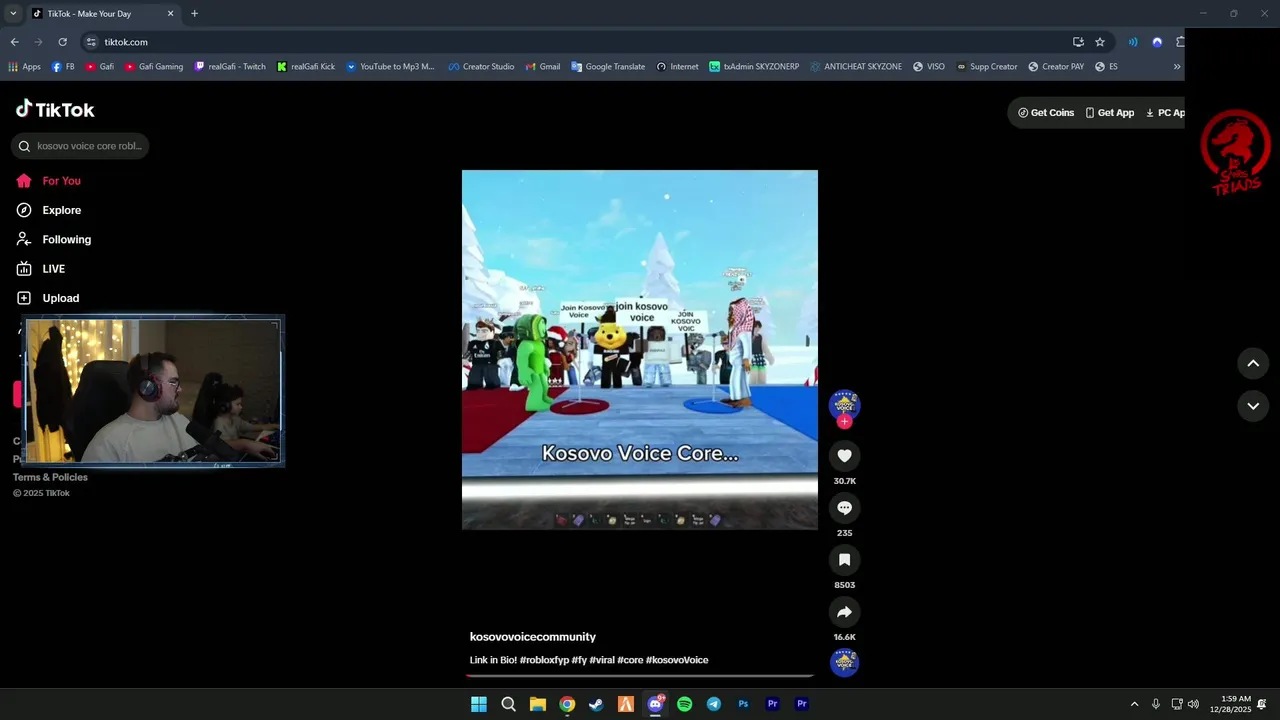Go to next video with down arrow

click(1253, 406)
